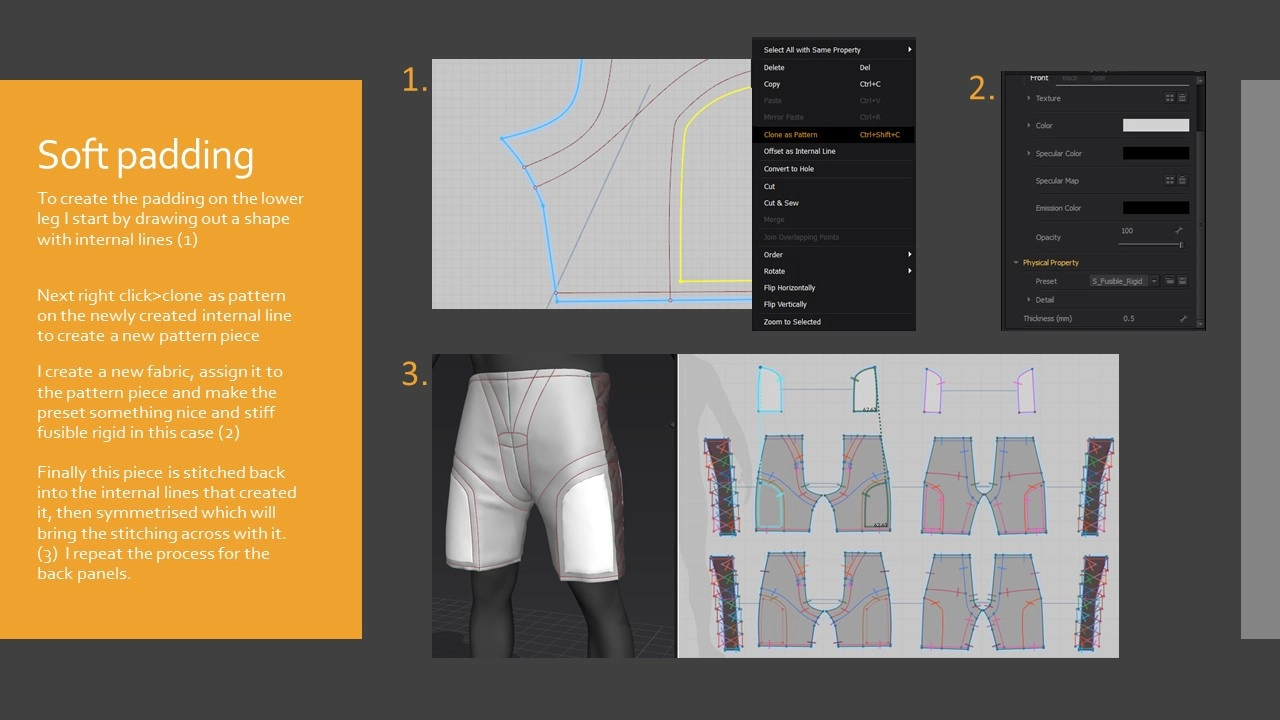Image resolution: width=1280 pixels, height=720 pixels.
Task: Switch to the Front fabric tab
Action: coord(1039,78)
